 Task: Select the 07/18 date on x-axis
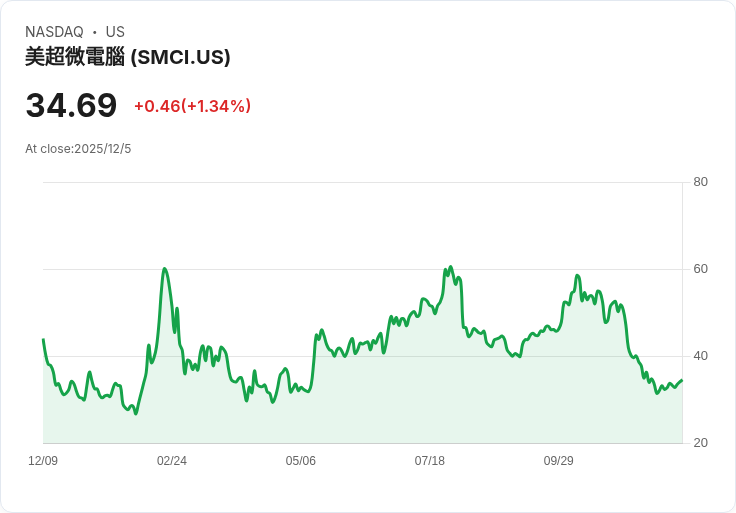pos(430,461)
